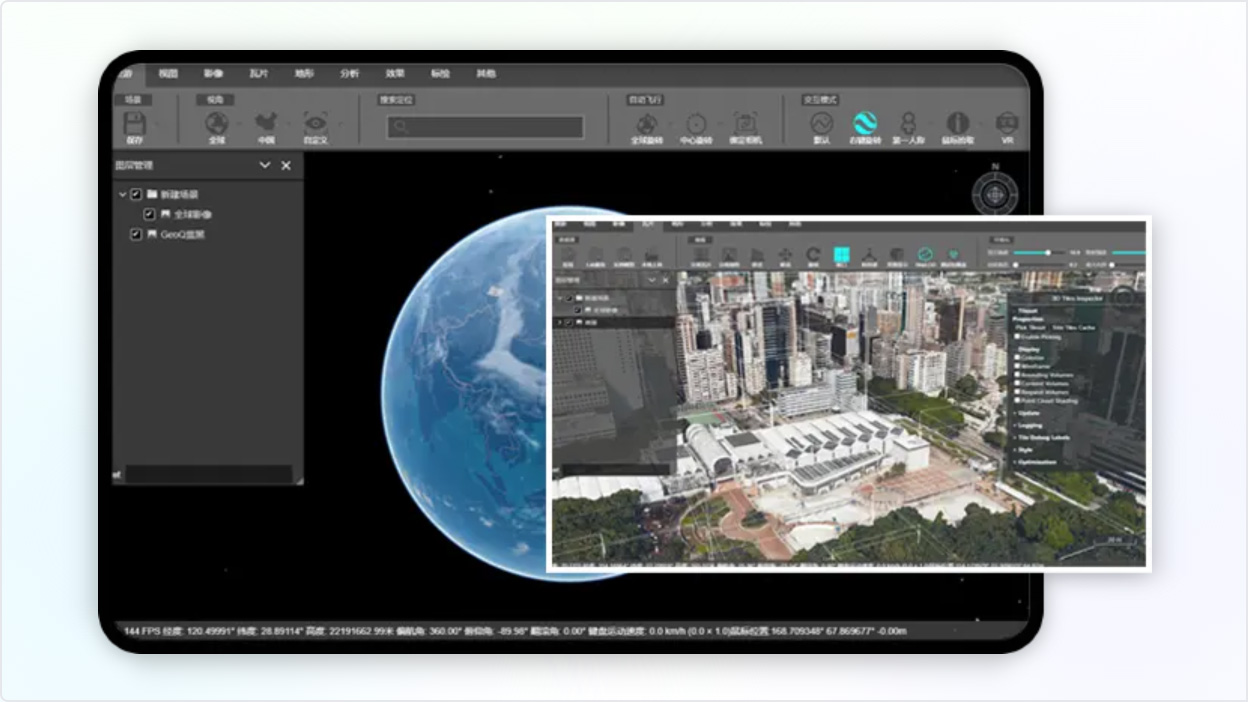The image size is (1248, 702).
Task: Click the Pick Tileset button
Action: [x=1030, y=327]
